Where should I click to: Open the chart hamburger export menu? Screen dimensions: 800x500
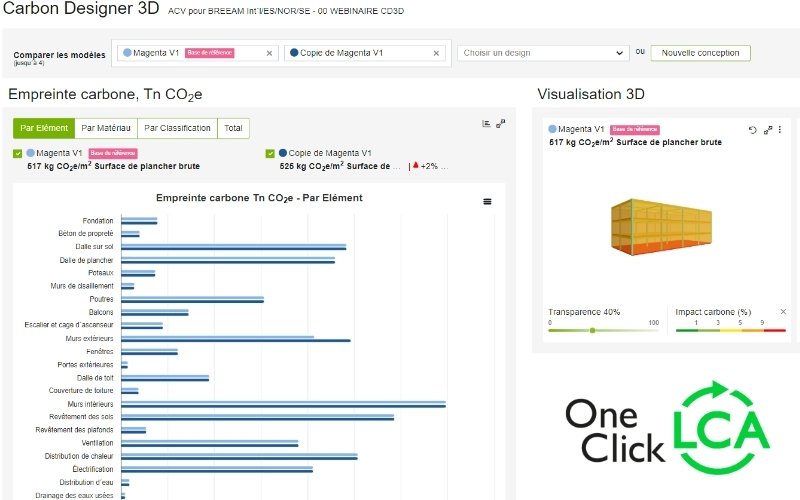(x=487, y=201)
